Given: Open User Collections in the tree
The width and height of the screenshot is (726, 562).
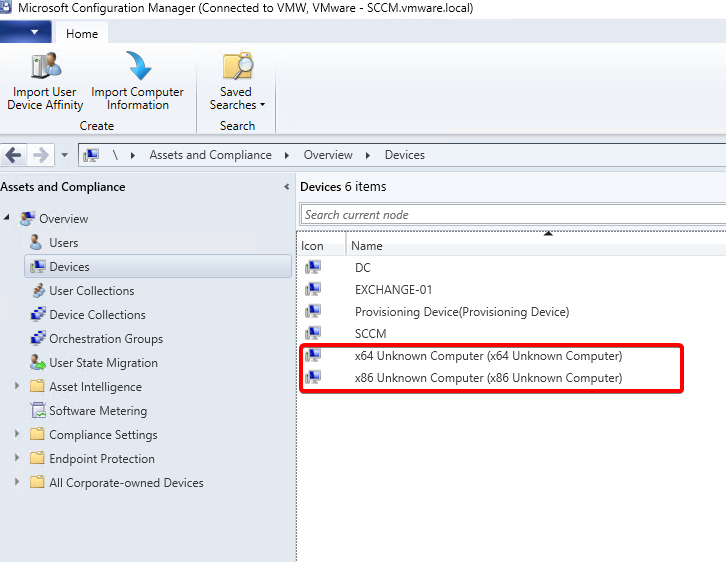Looking at the screenshot, I should (x=91, y=291).
